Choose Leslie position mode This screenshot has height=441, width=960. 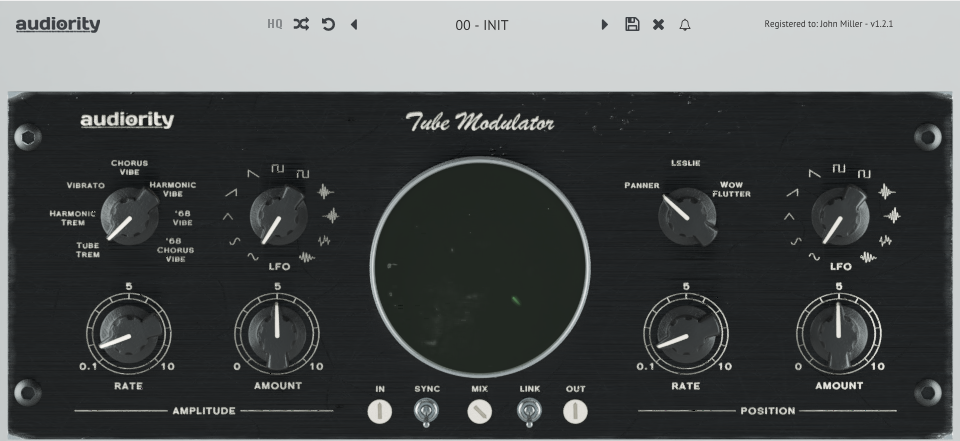coord(686,163)
